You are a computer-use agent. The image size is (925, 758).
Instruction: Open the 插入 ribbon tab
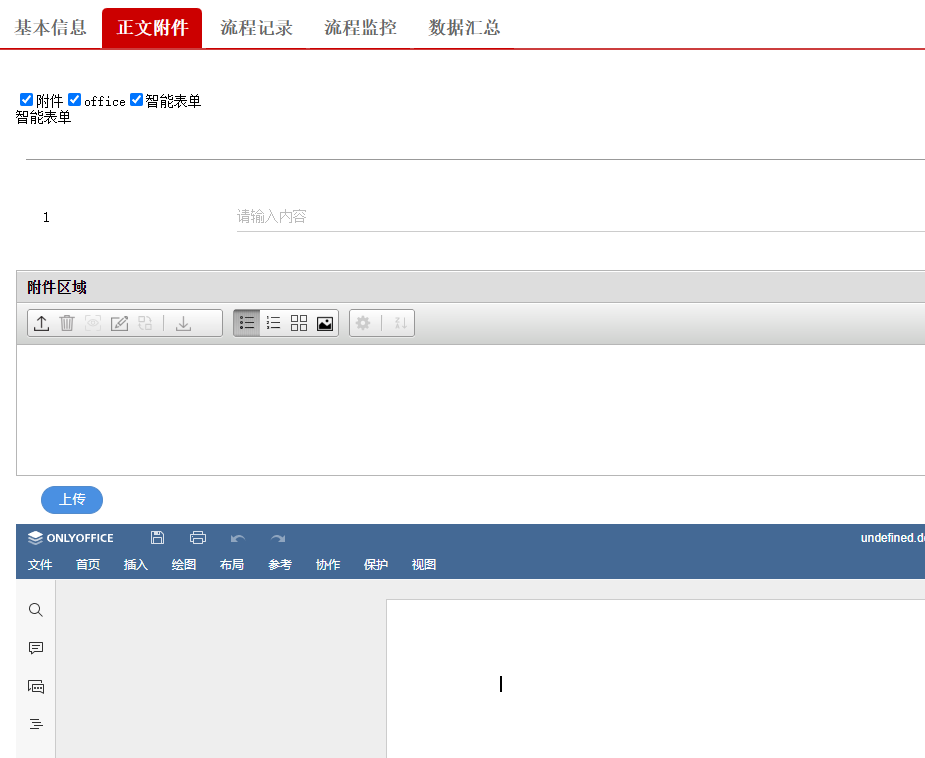click(x=136, y=565)
